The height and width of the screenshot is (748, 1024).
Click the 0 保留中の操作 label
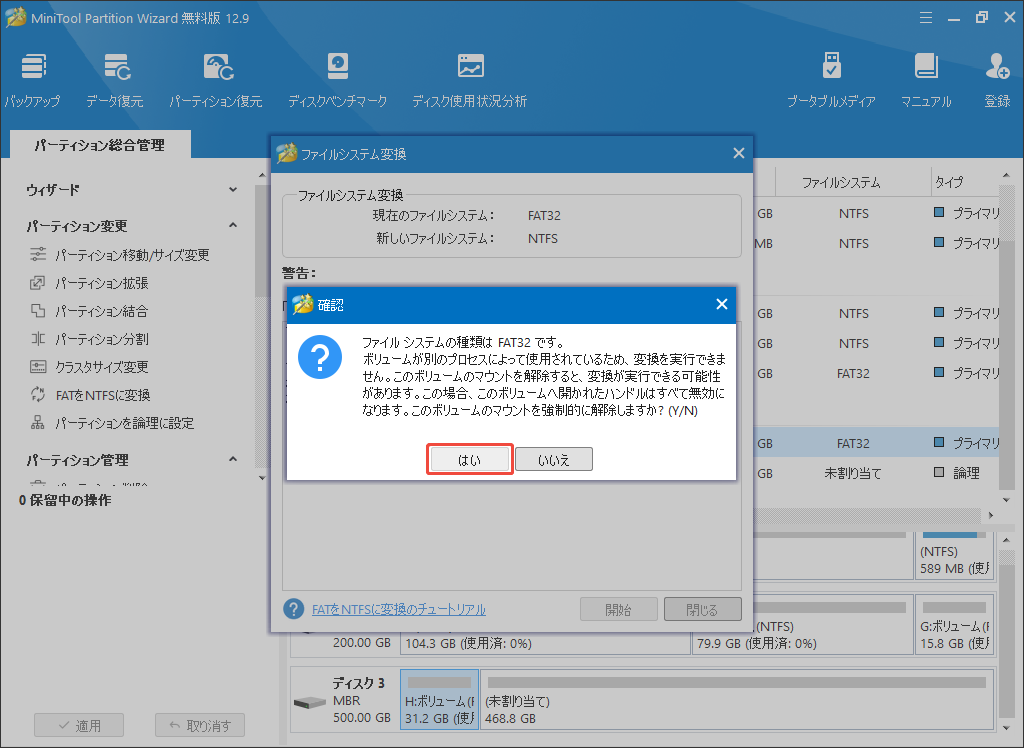pos(65,500)
